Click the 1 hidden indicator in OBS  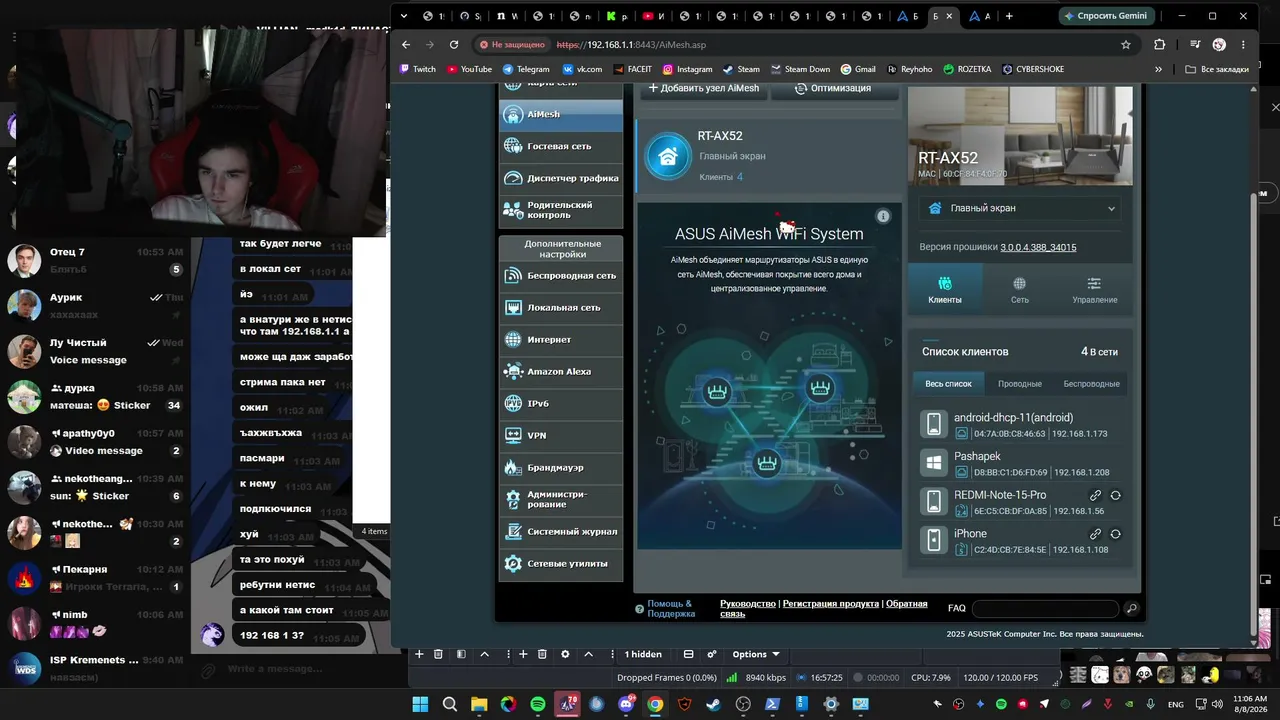(643, 654)
